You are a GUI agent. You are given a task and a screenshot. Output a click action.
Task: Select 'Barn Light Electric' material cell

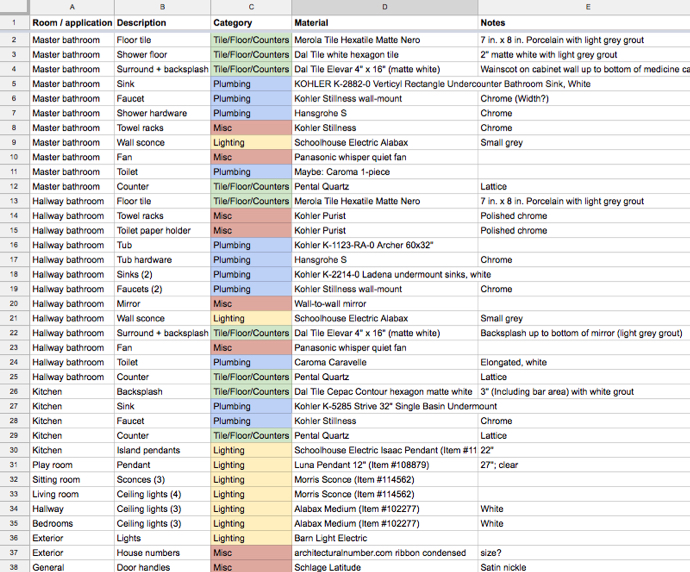point(385,538)
